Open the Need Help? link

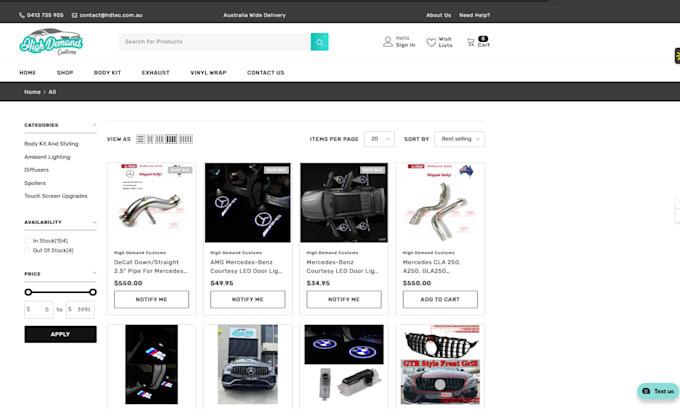pos(474,15)
